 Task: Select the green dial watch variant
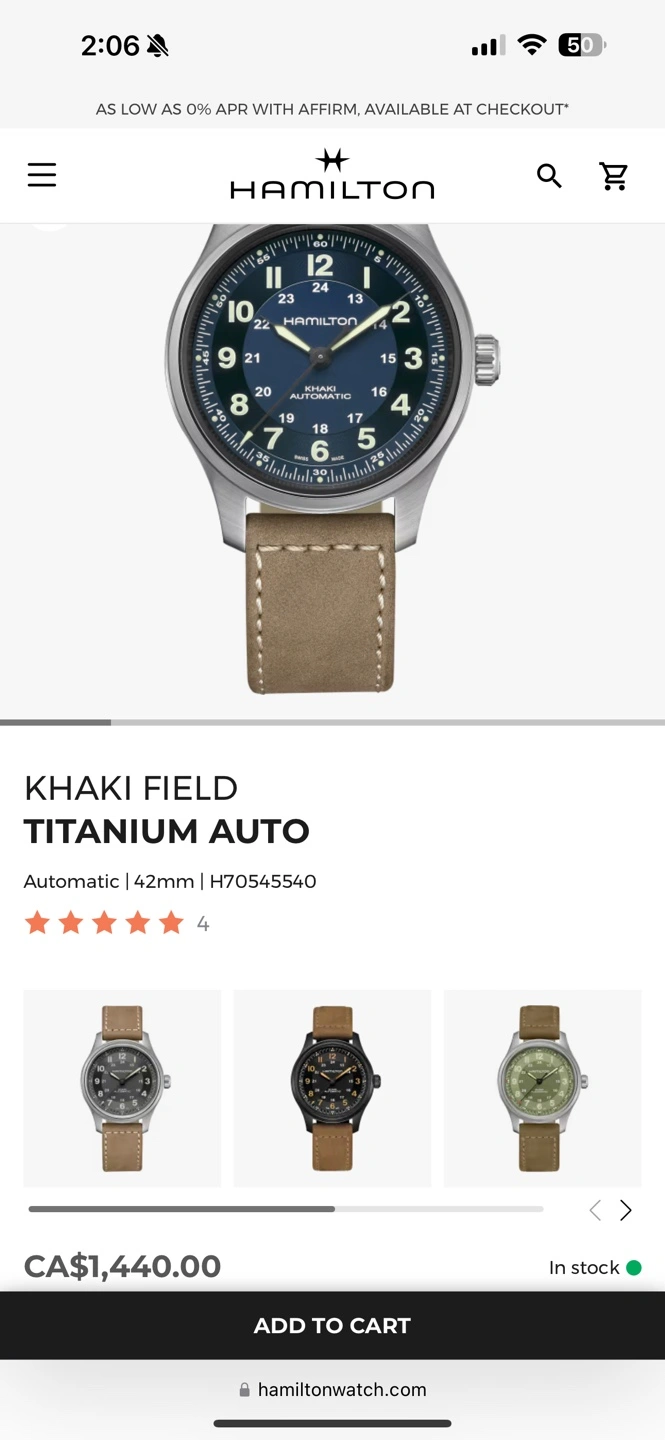[542, 1088]
